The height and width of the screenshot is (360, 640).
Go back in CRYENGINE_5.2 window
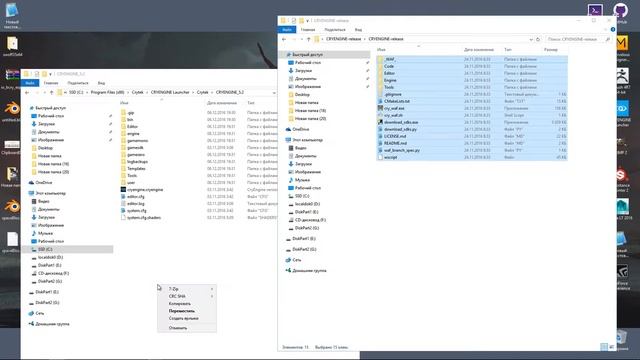(27, 93)
